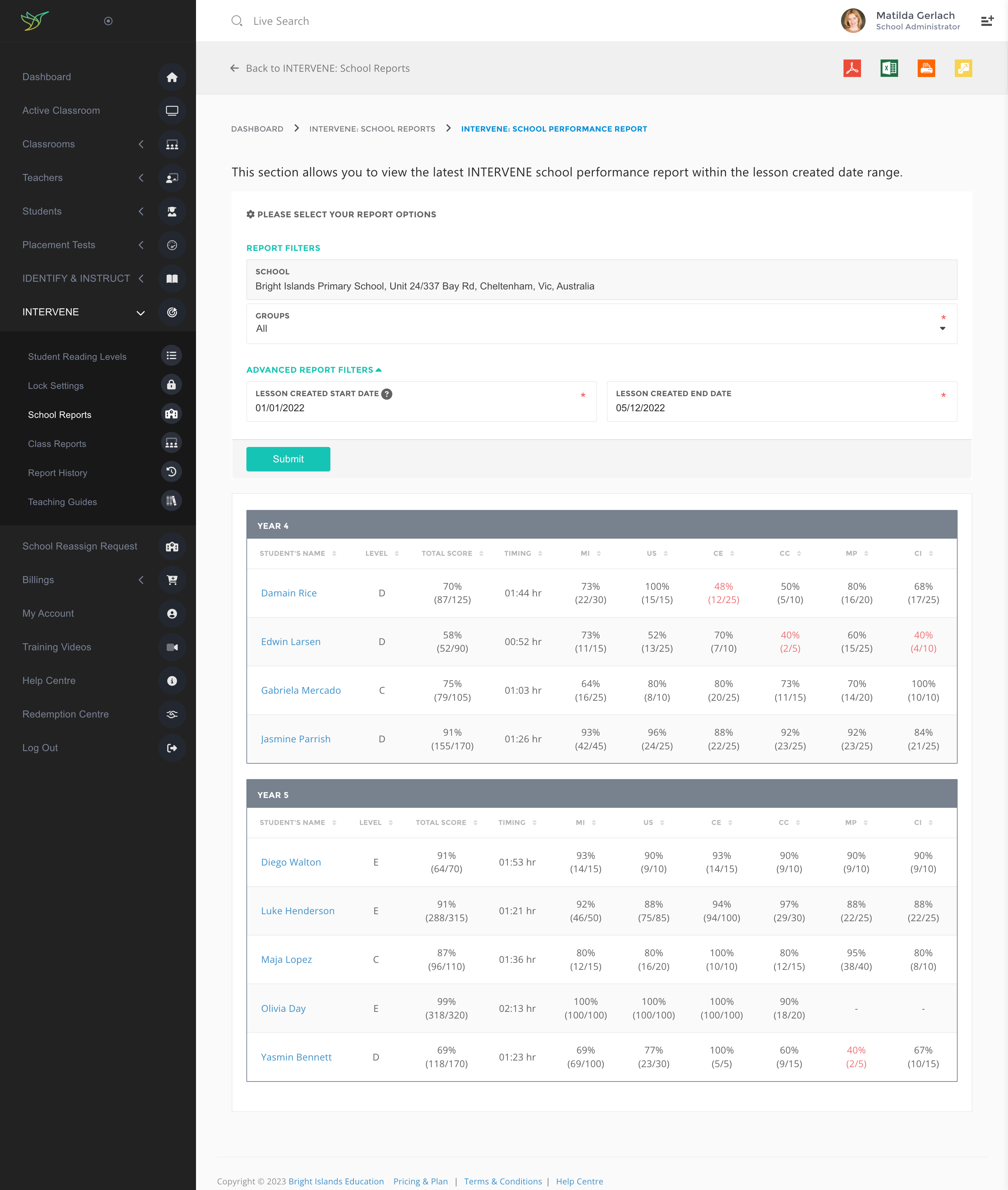The width and height of the screenshot is (1008, 1190).
Task: Open Report History clock icon
Action: point(171,472)
